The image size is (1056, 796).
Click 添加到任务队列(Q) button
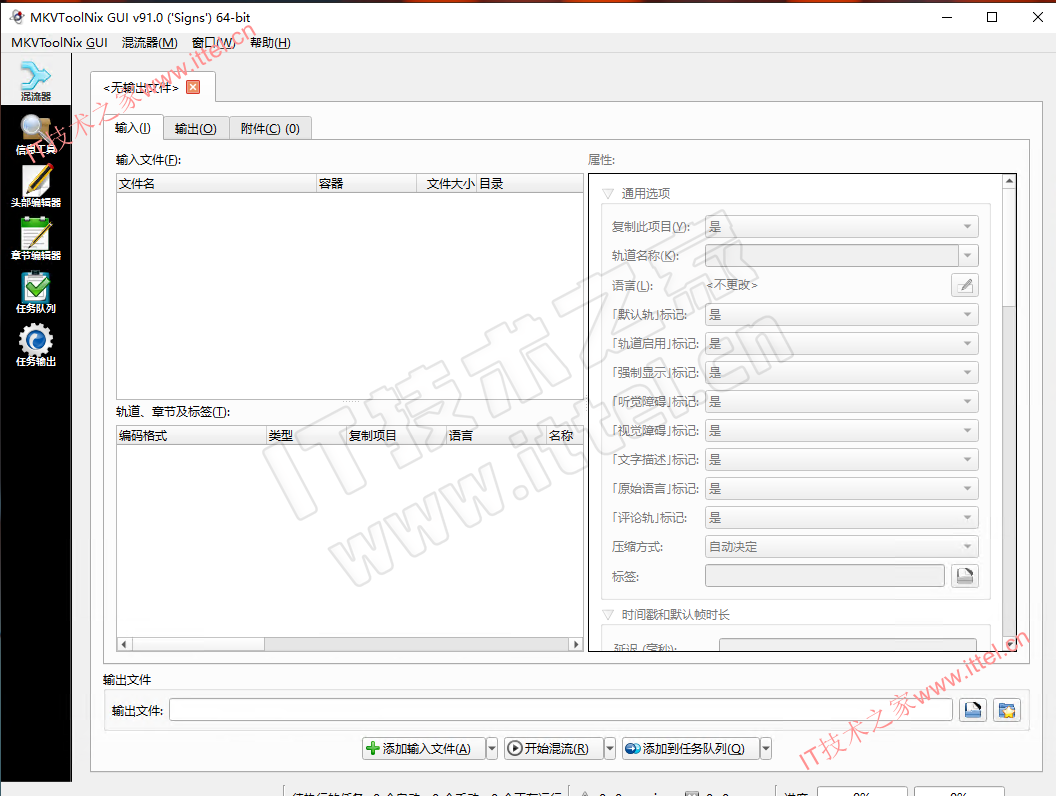point(690,748)
